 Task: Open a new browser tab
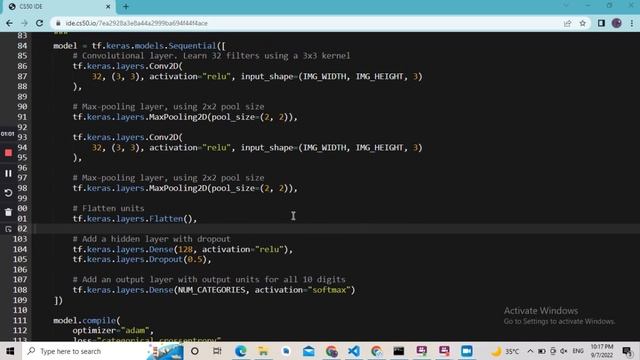tap(126, 7)
